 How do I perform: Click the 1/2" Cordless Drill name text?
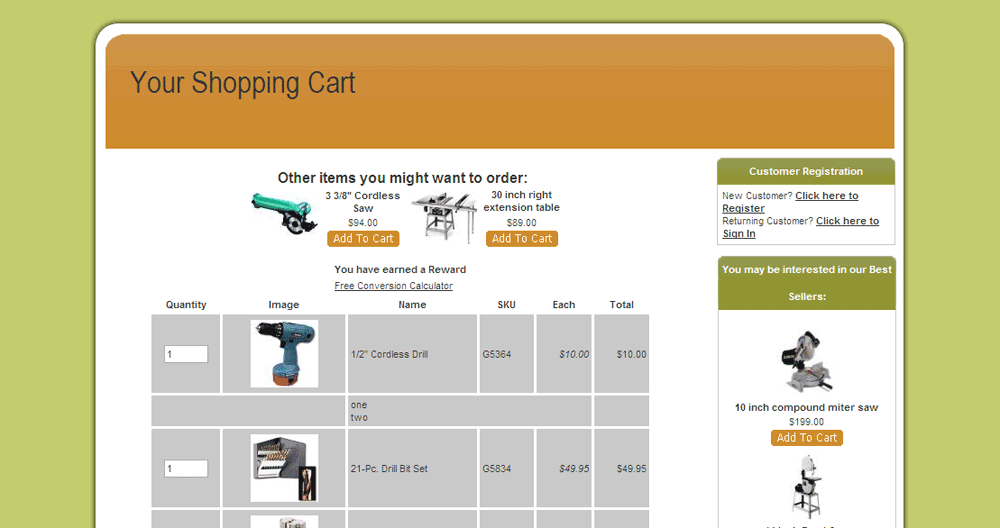tap(389, 354)
